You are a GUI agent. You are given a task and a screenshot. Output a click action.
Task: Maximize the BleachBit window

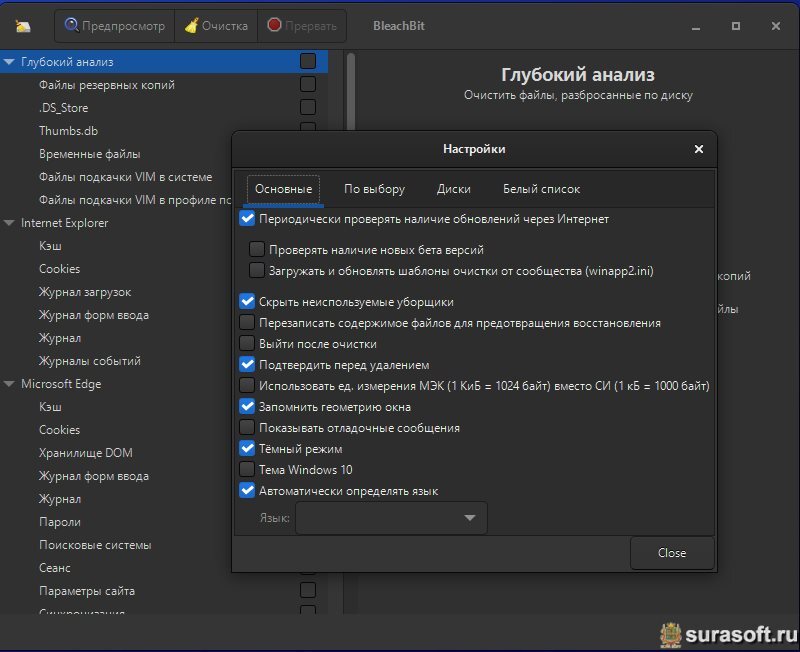pos(736,26)
